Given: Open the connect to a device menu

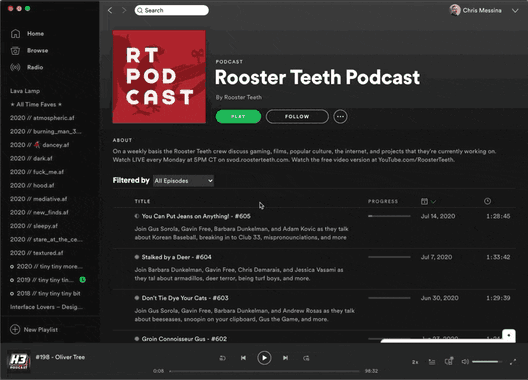Looking at the screenshot, I should pos(449,361).
